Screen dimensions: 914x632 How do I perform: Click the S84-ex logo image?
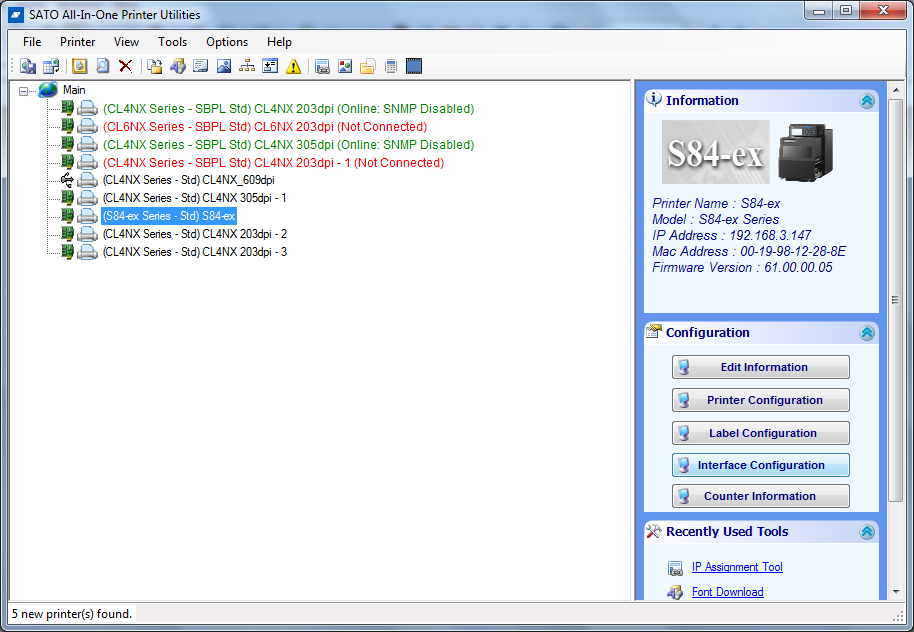715,152
